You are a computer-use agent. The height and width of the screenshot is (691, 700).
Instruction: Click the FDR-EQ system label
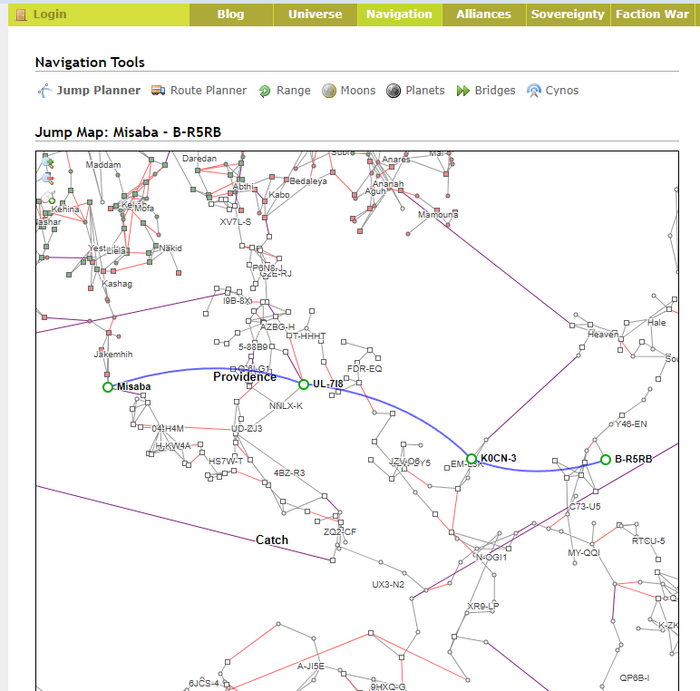click(x=365, y=369)
